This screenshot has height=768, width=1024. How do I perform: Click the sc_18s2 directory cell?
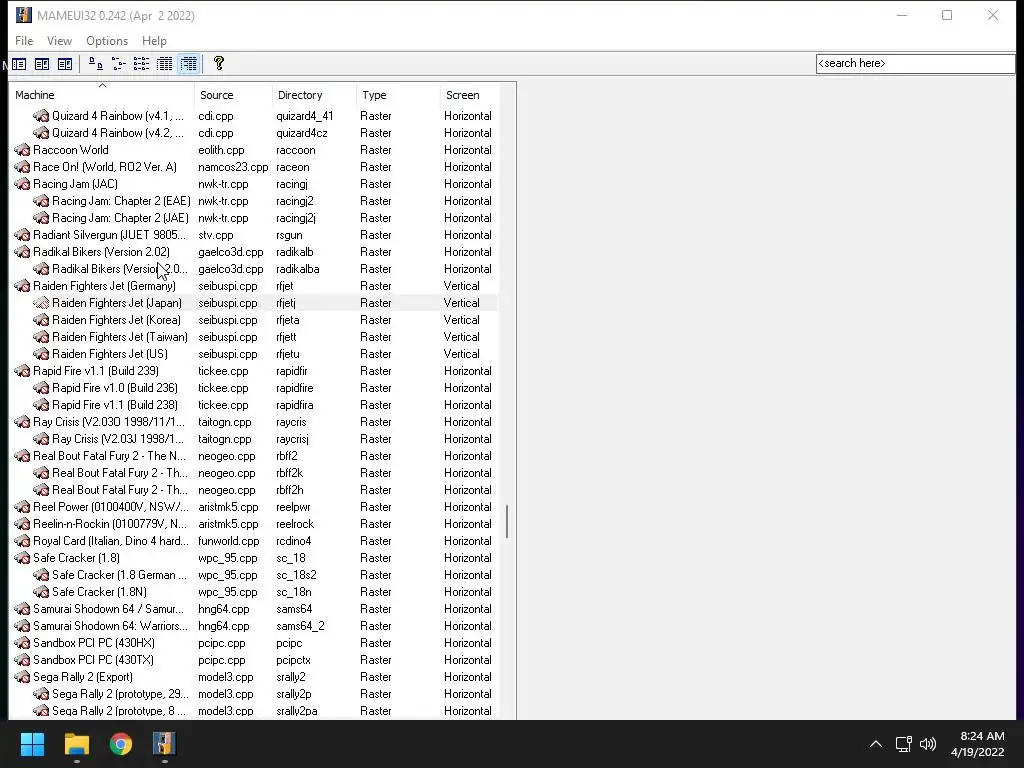(x=296, y=575)
